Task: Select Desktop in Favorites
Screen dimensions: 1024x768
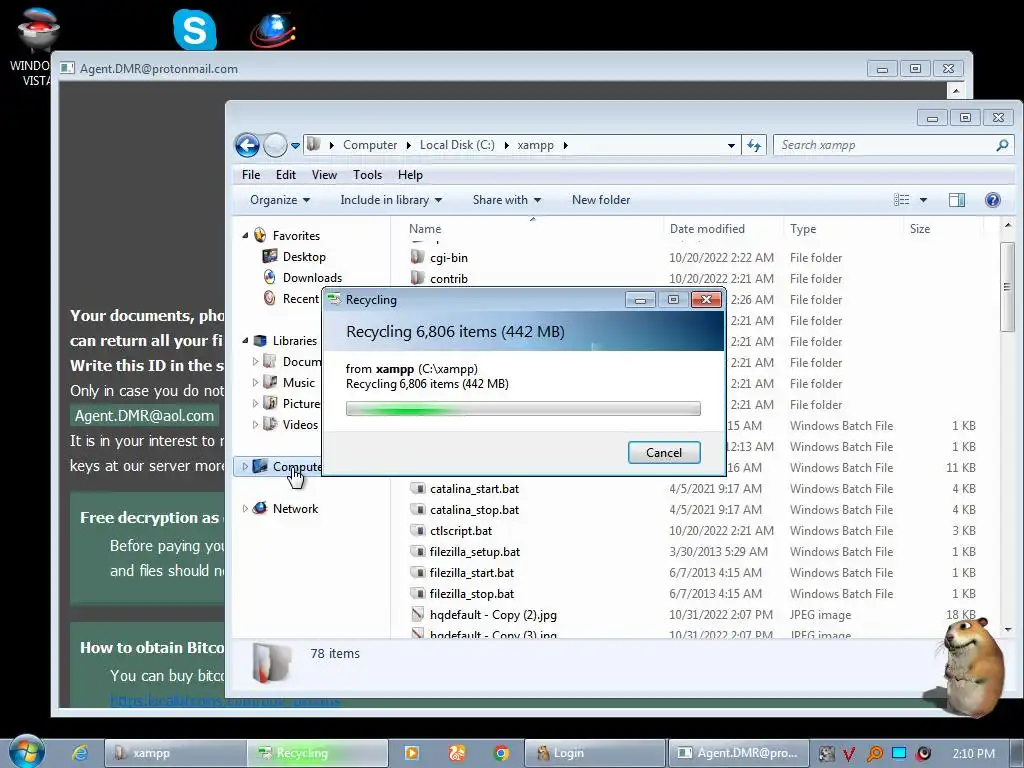Action: click(x=304, y=257)
